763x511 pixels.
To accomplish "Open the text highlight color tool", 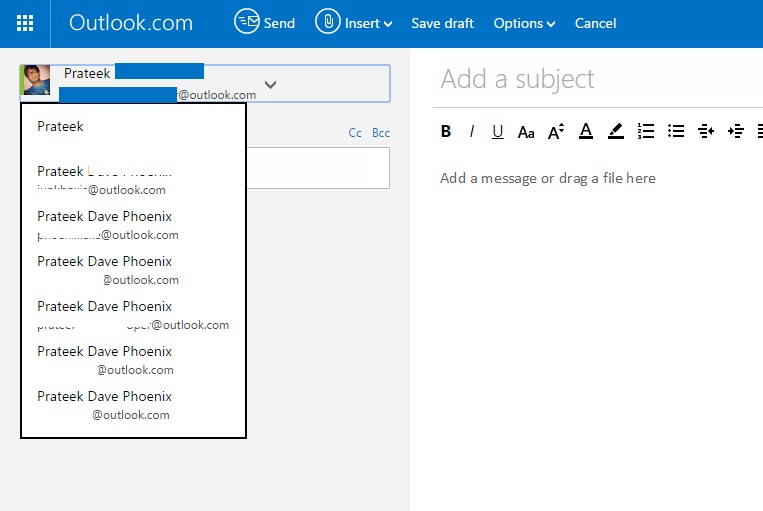I will [x=616, y=131].
